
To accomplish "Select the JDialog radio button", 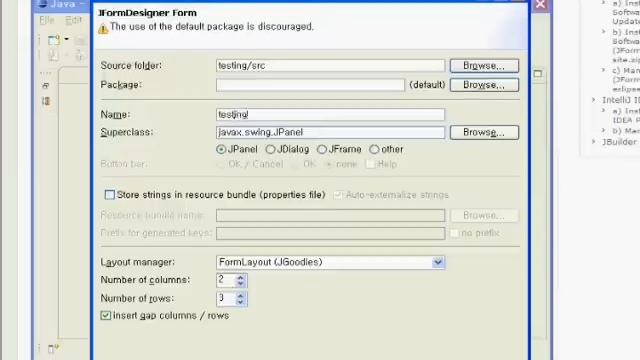I will [270, 149].
